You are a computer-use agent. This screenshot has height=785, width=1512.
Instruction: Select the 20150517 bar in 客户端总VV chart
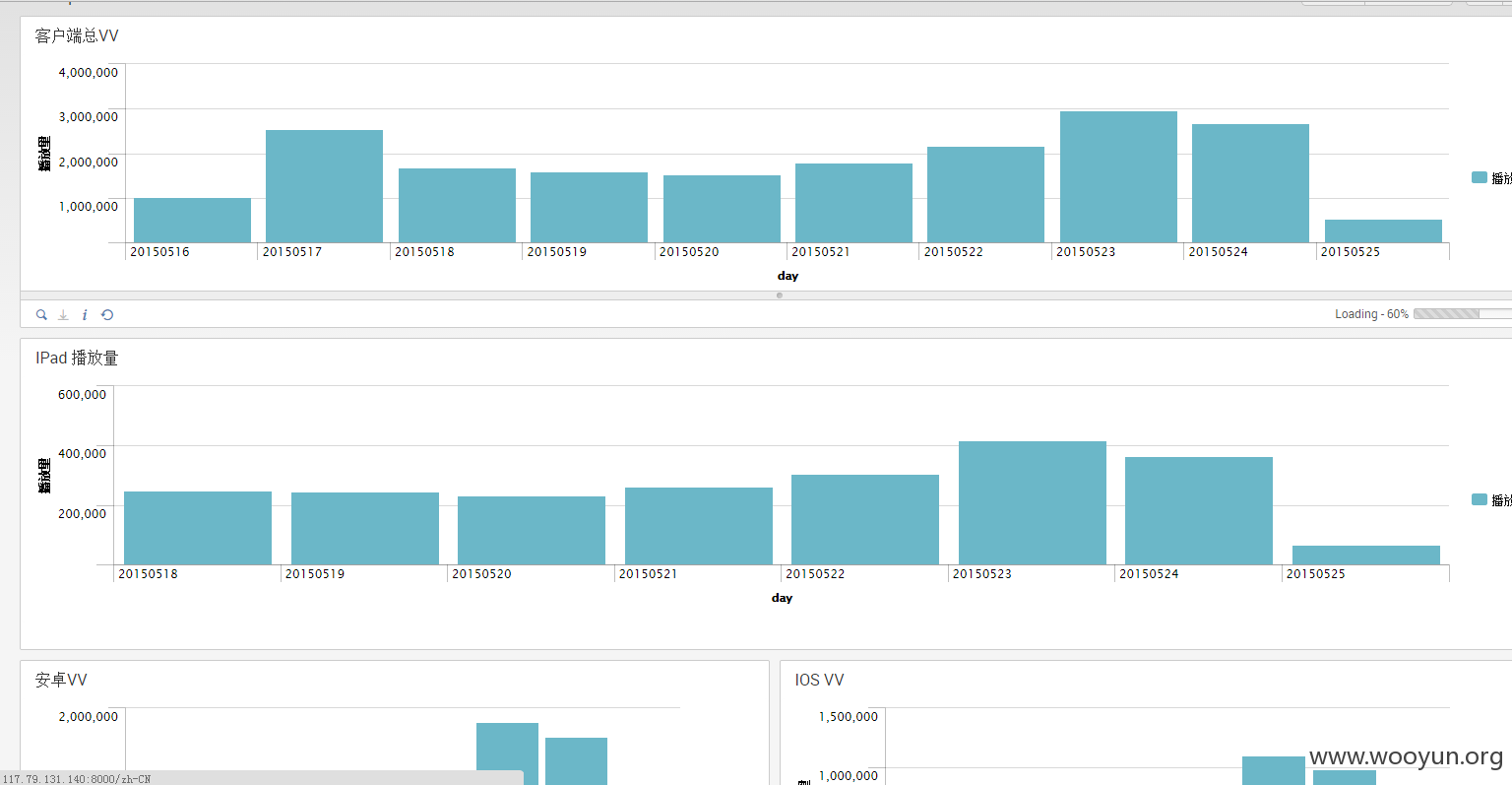coord(324,186)
